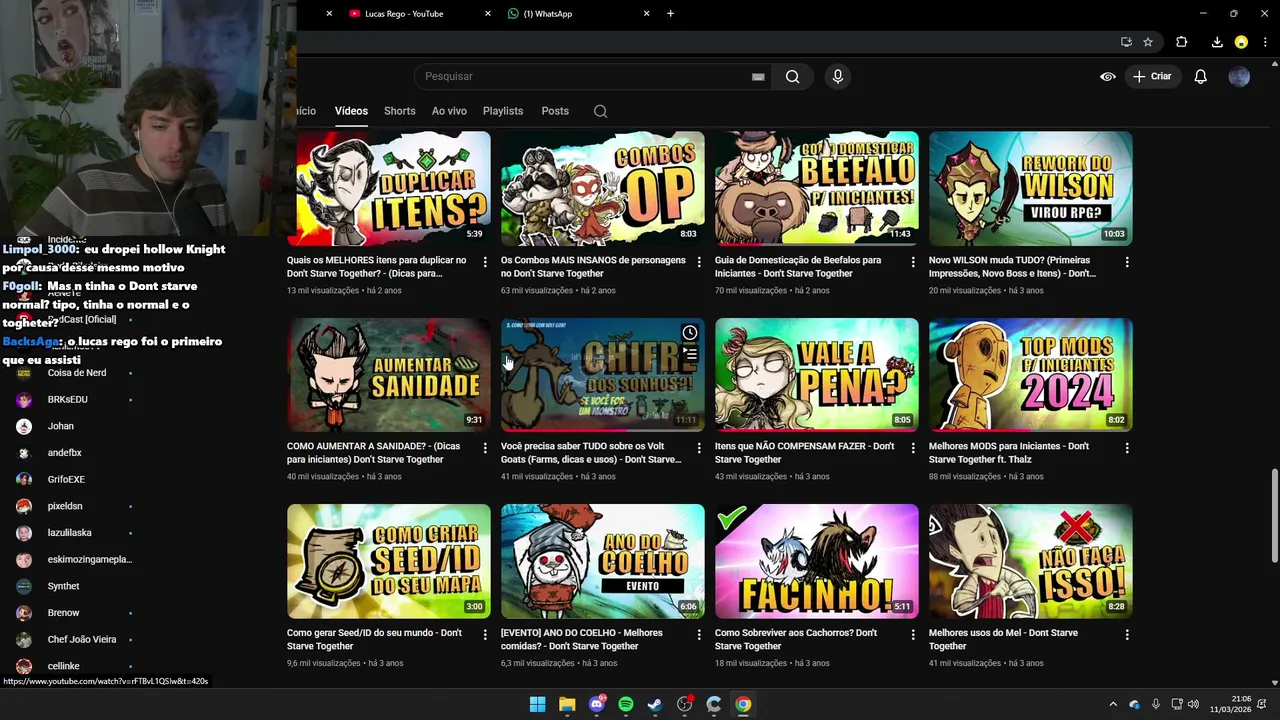Close the Lucas Rego - YouTube tab

488,14
